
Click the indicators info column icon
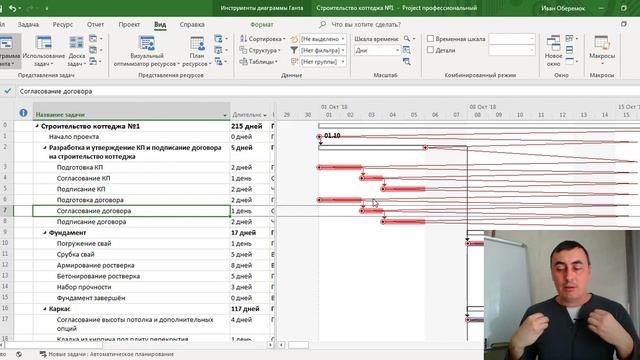[x=23, y=113]
